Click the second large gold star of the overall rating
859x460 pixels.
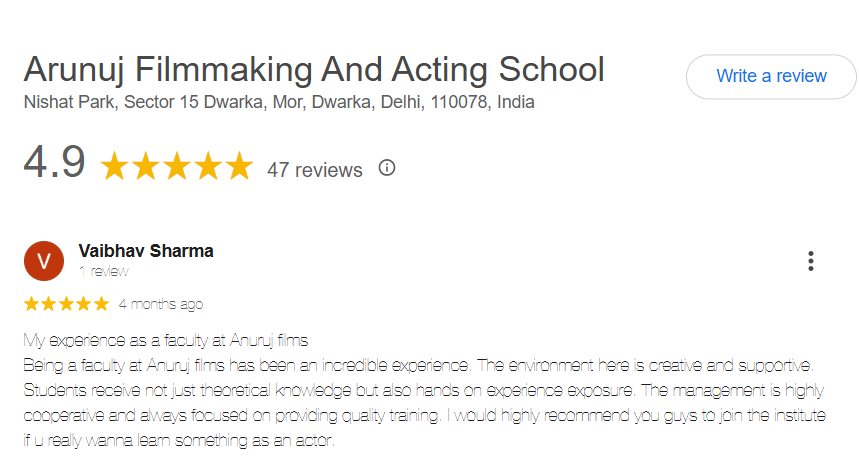(147, 166)
